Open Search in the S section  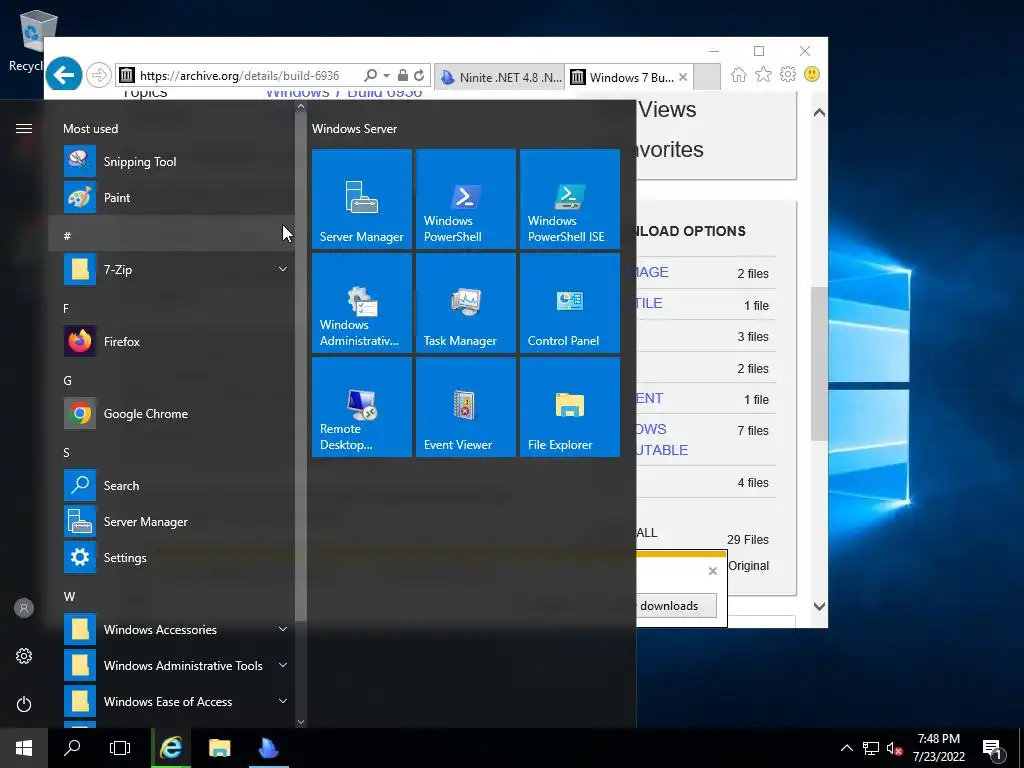pyautogui.click(x=172, y=486)
